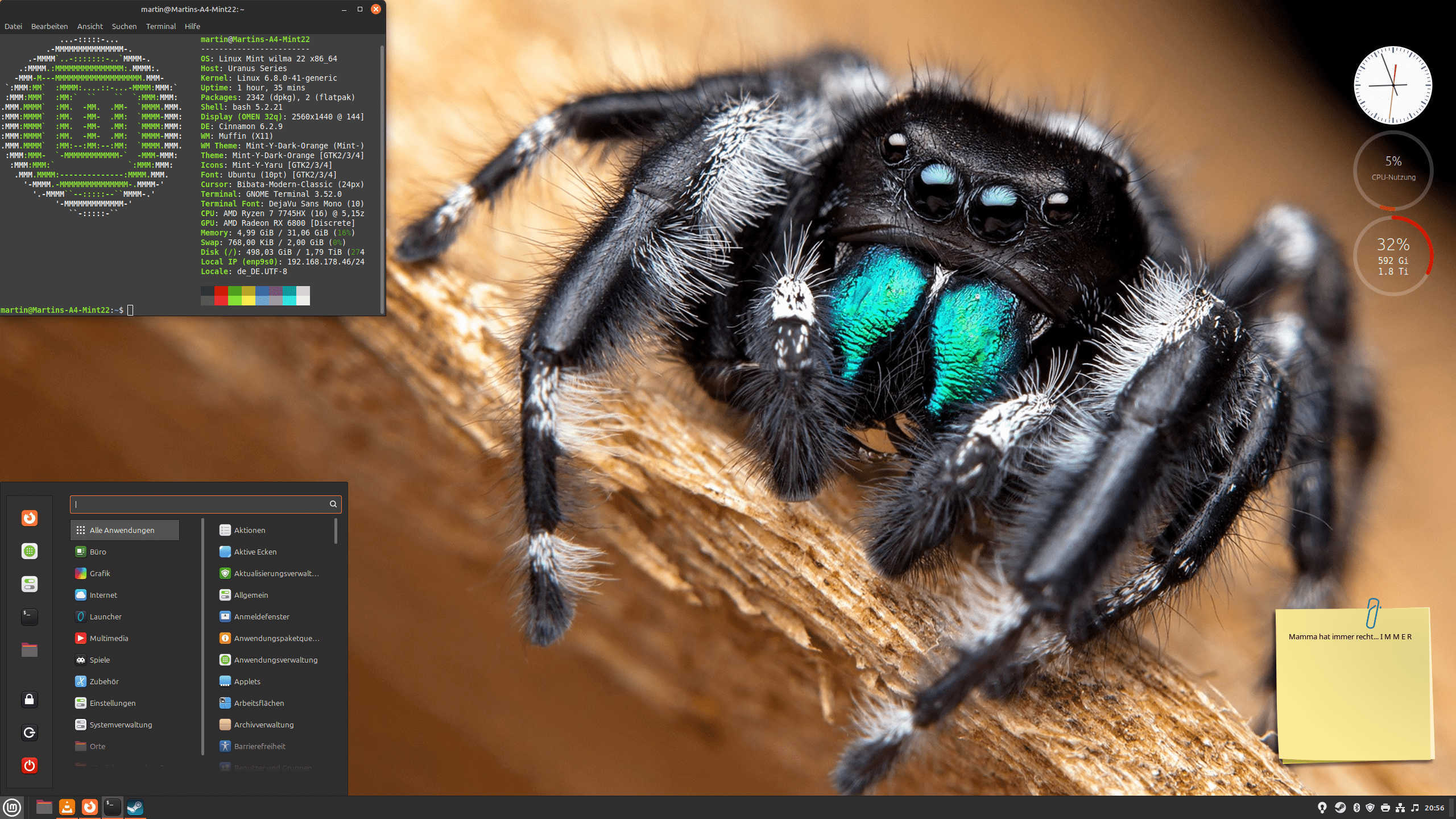Select the Systemverwaltung category
The image size is (1456, 819).
125,725
